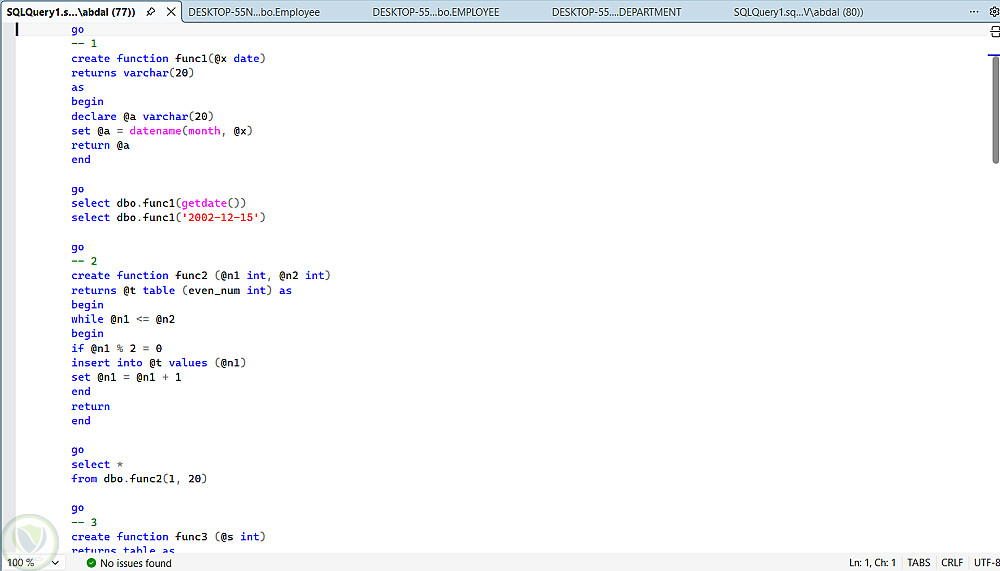Click the split editor icon
Image resolution: width=1000 pixels, height=571 pixels.
[994, 32]
